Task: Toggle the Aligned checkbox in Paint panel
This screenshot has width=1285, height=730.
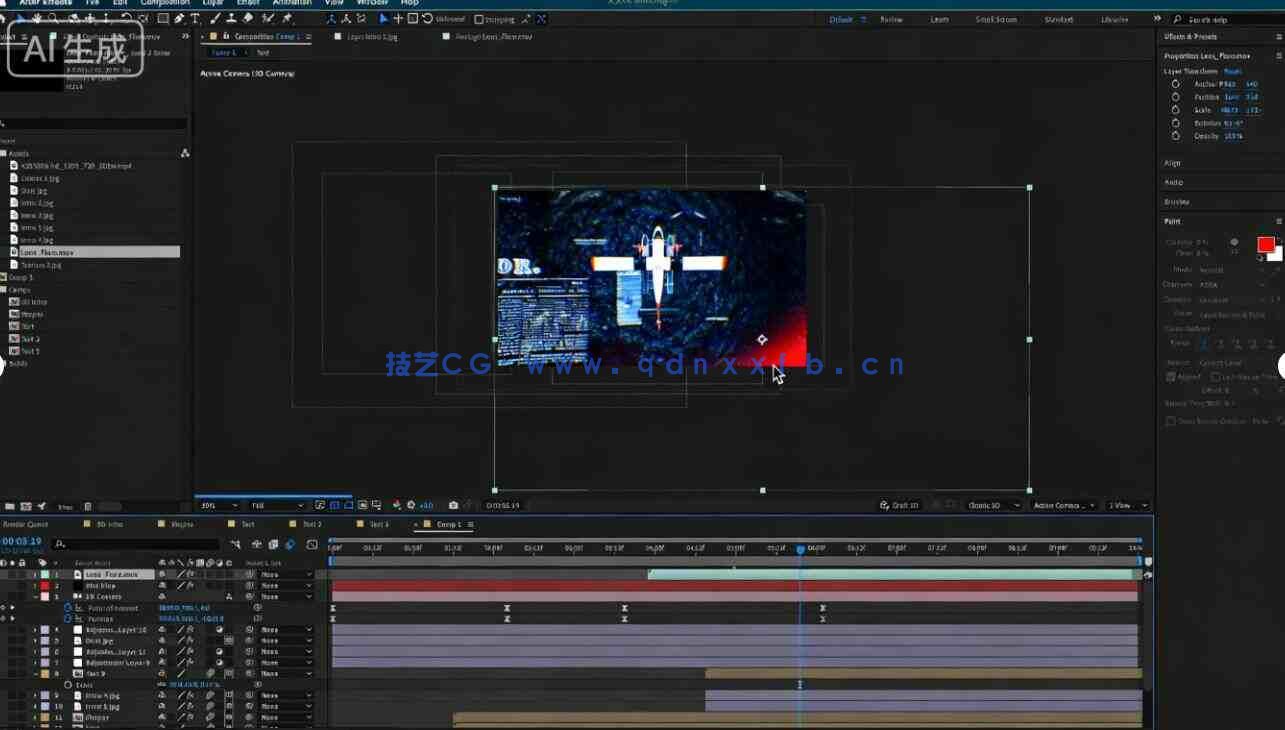Action: click(x=1171, y=377)
